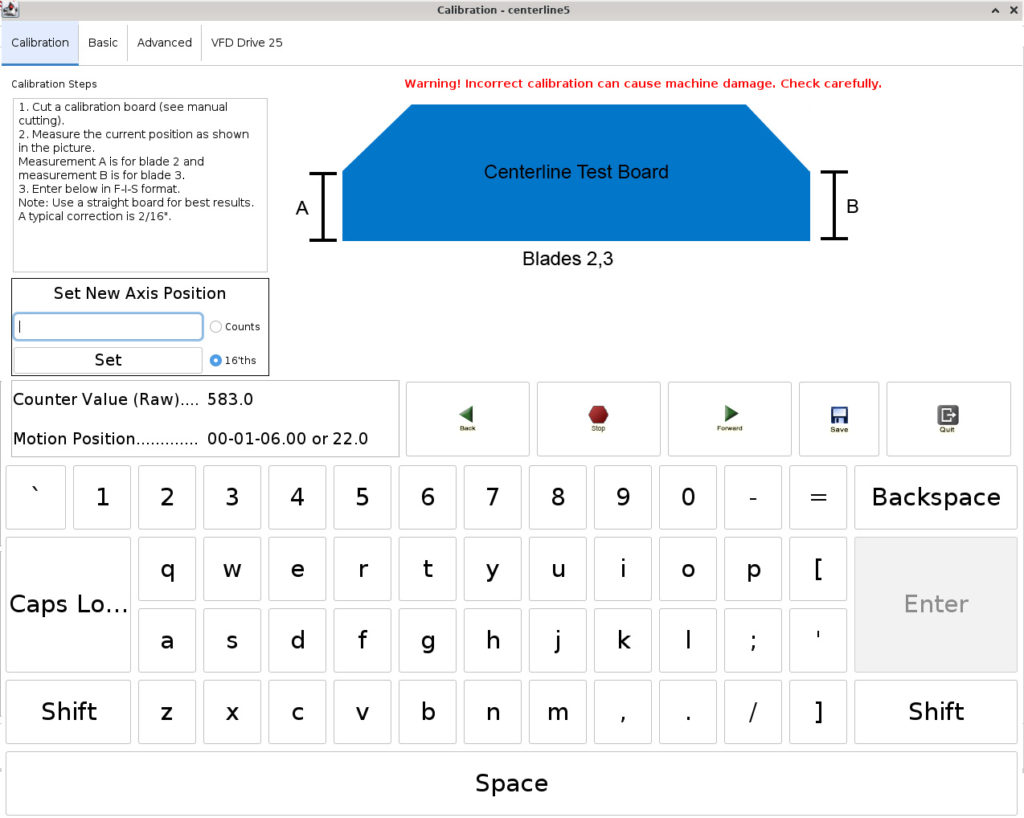1024x818 pixels.
Task: Tap the number 4 key
Action: [x=297, y=497]
